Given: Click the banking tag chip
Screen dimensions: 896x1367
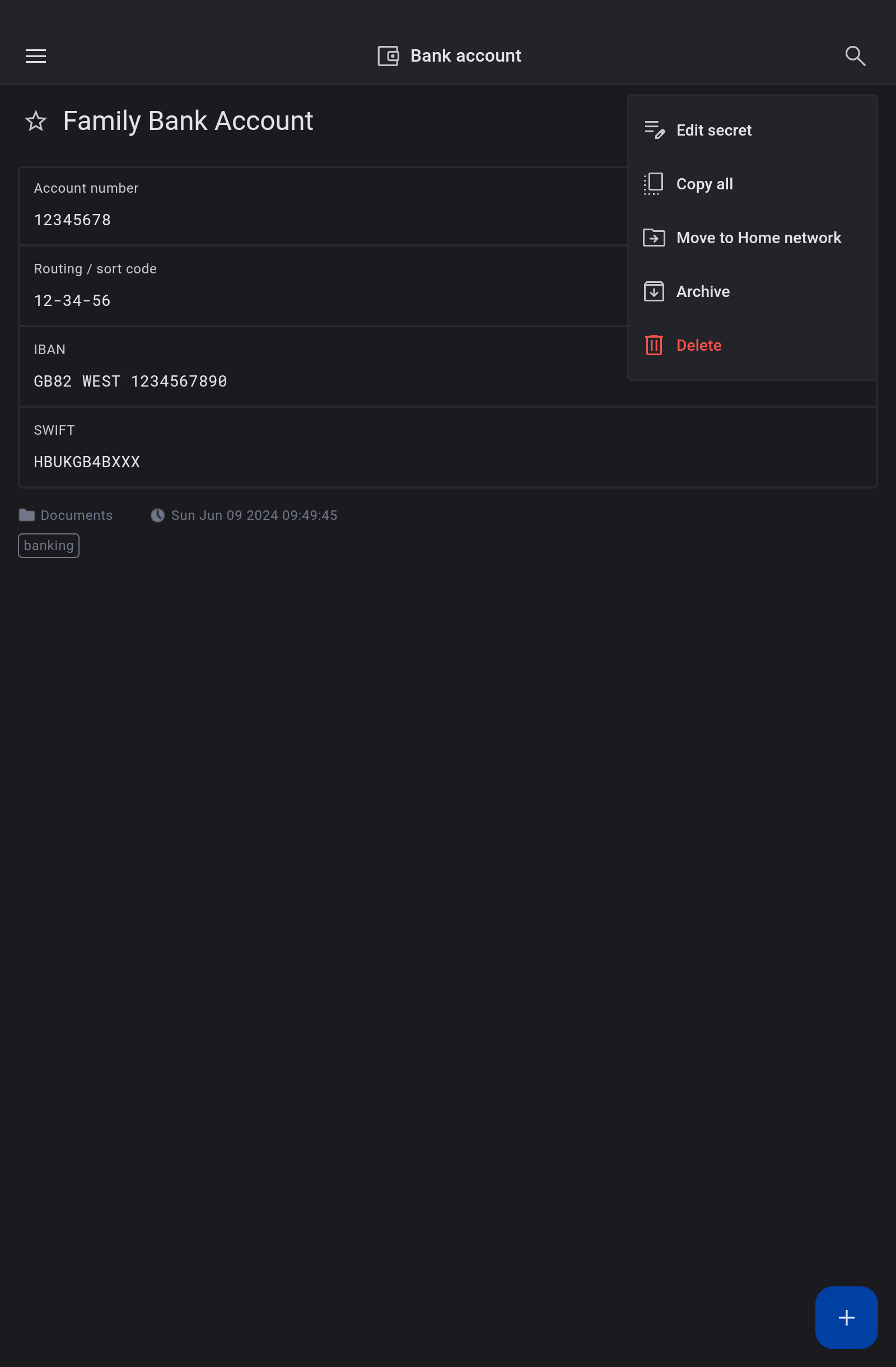Looking at the screenshot, I should (x=49, y=546).
